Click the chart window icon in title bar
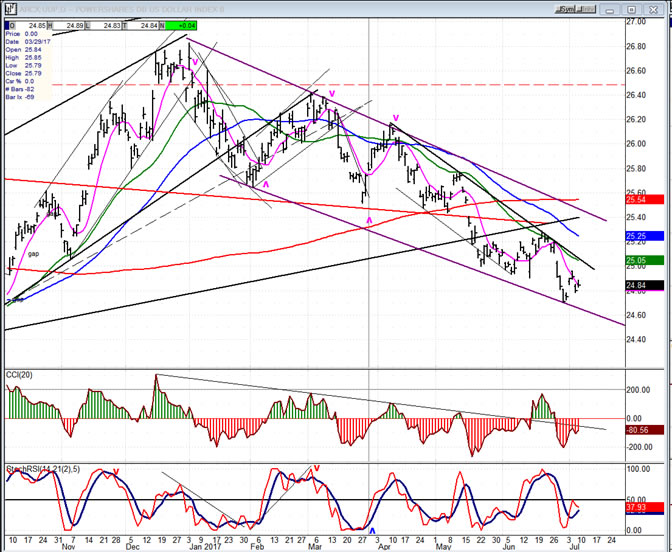This screenshot has height=552, width=672. (x=10, y=8)
